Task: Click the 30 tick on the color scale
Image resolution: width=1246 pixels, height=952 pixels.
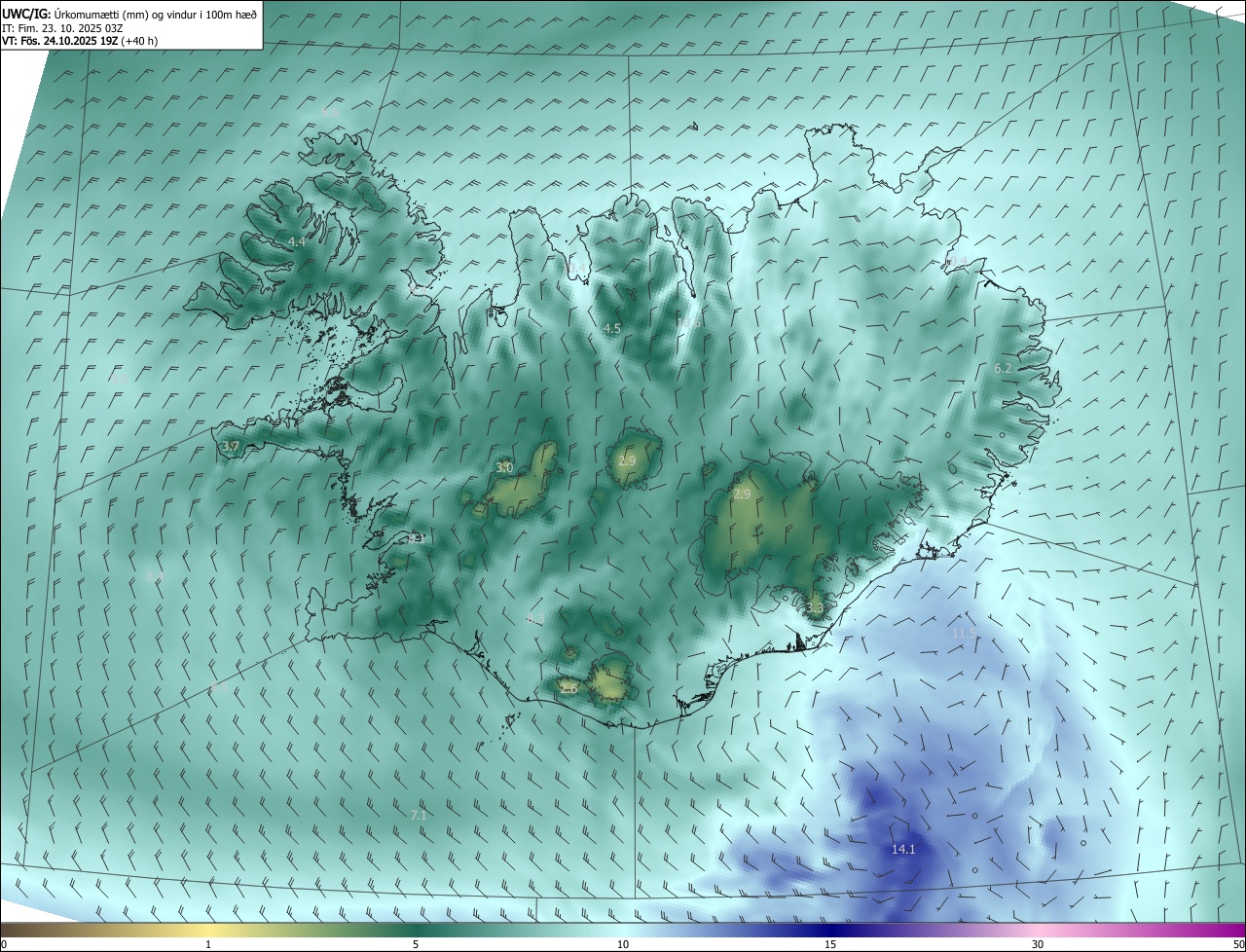Action: point(1038,944)
